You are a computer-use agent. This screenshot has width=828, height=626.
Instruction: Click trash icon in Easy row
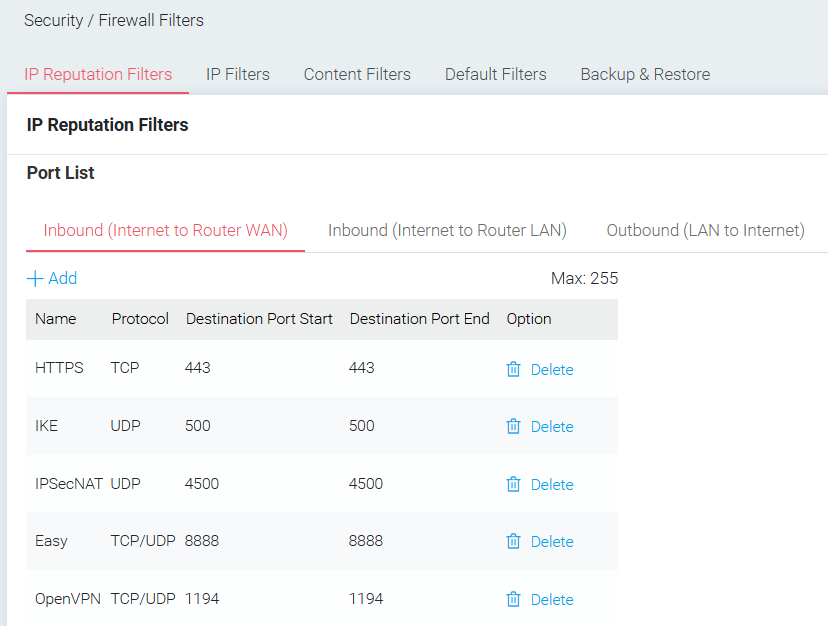513,541
